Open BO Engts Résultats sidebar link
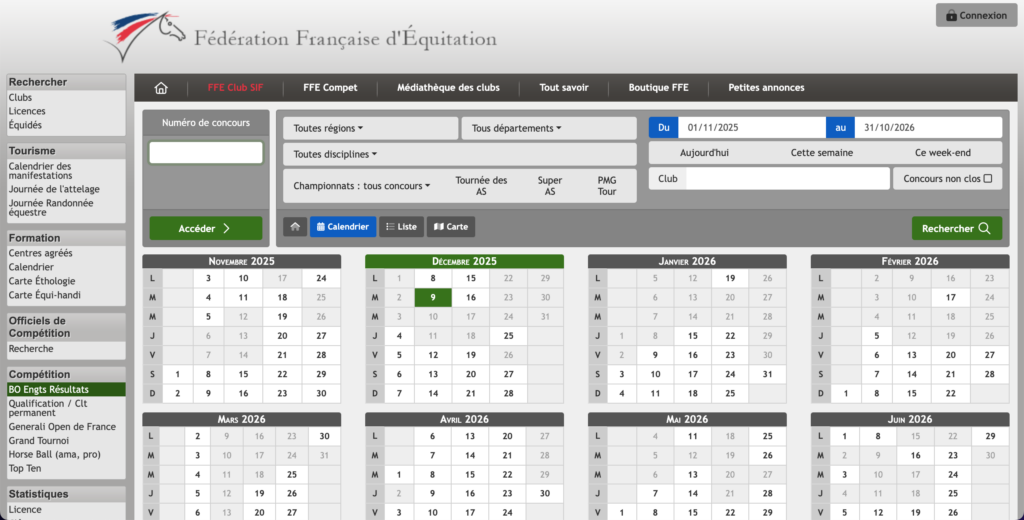1024x520 pixels. pyautogui.click(x=49, y=389)
